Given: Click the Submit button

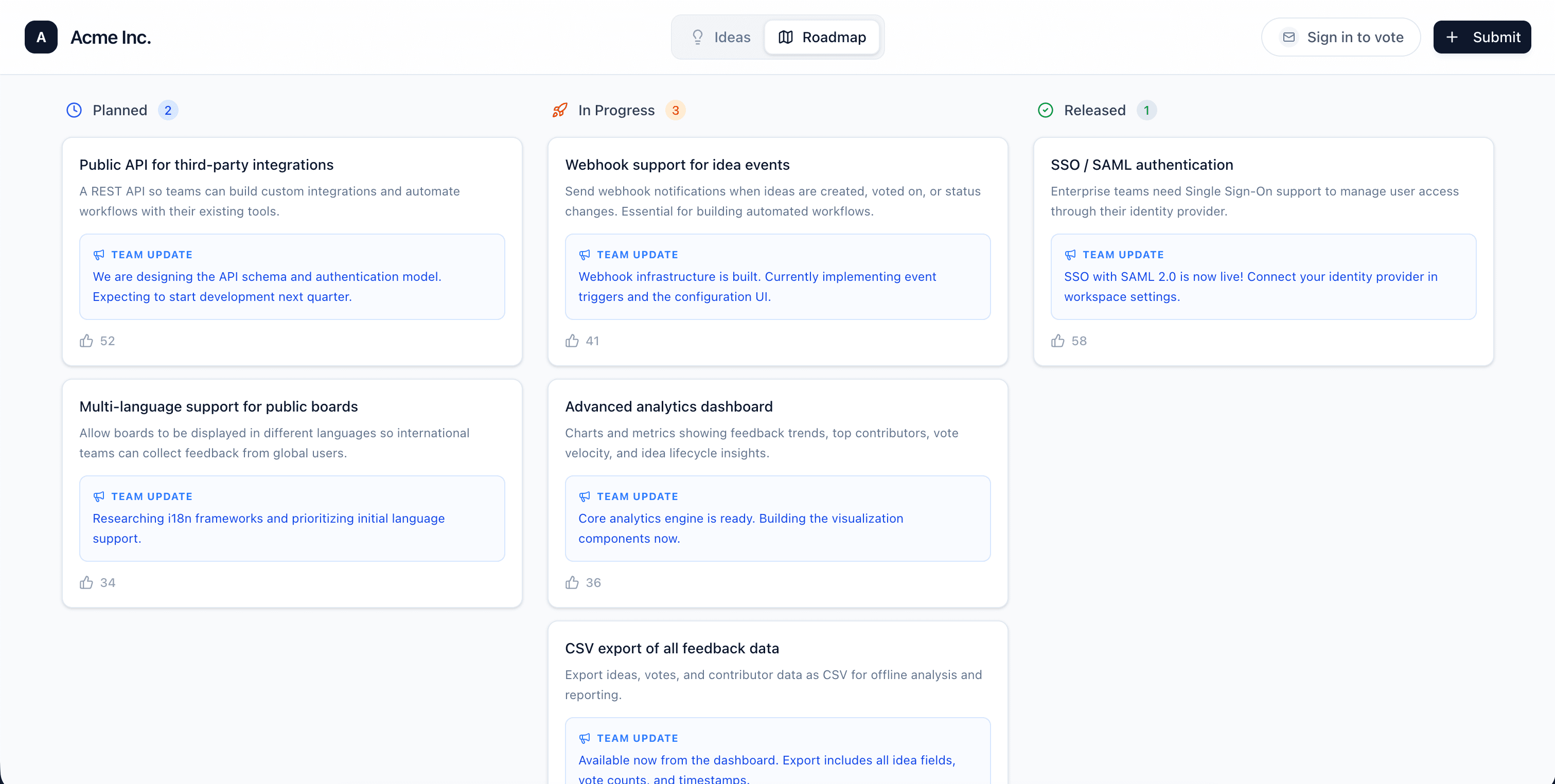Looking at the screenshot, I should click(x=1482, y=38).
